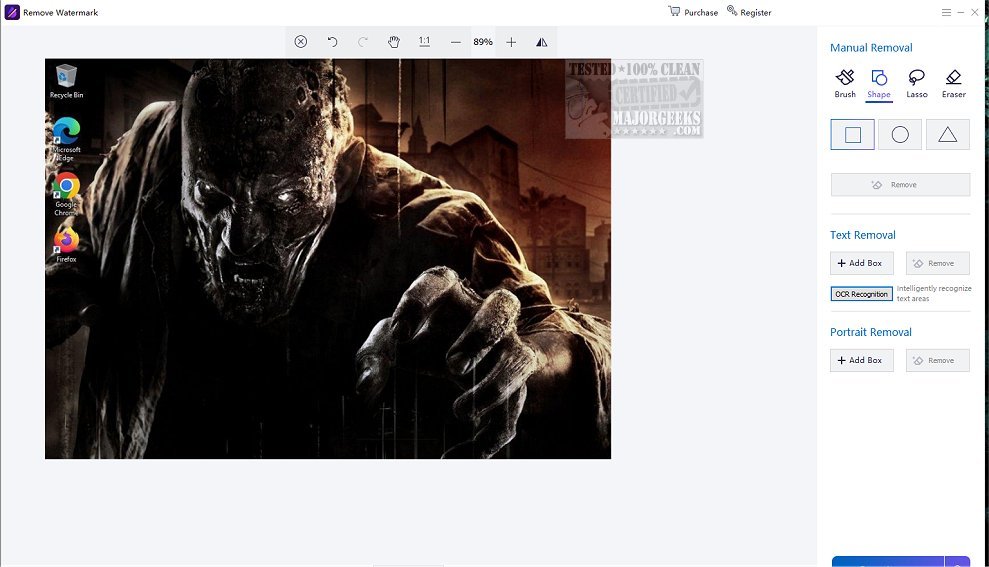Activate the hand pan tool
Viewport: 989px width, 567px height.
[394, 42]
